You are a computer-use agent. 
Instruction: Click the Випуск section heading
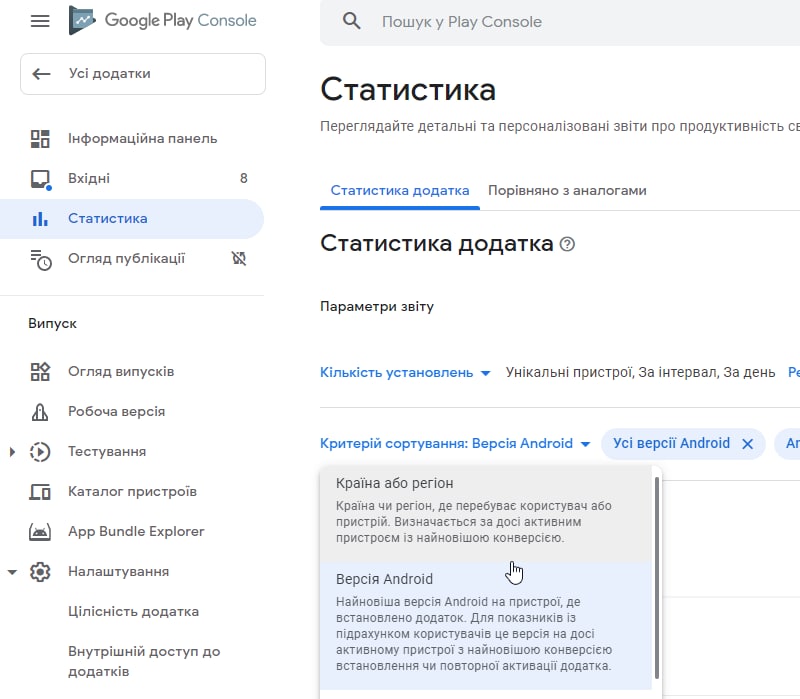click(x=53, y=324)
